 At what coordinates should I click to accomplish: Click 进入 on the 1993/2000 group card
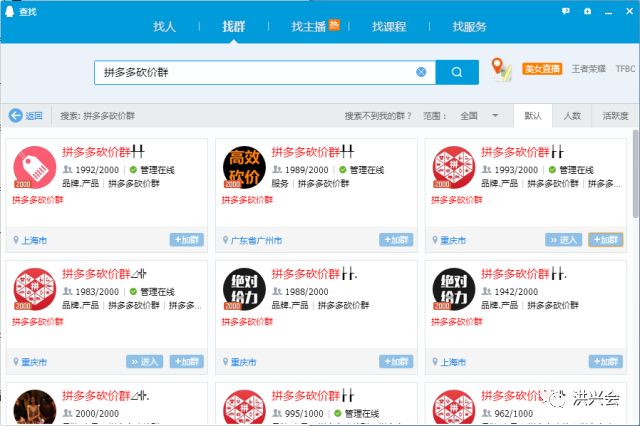564,240
